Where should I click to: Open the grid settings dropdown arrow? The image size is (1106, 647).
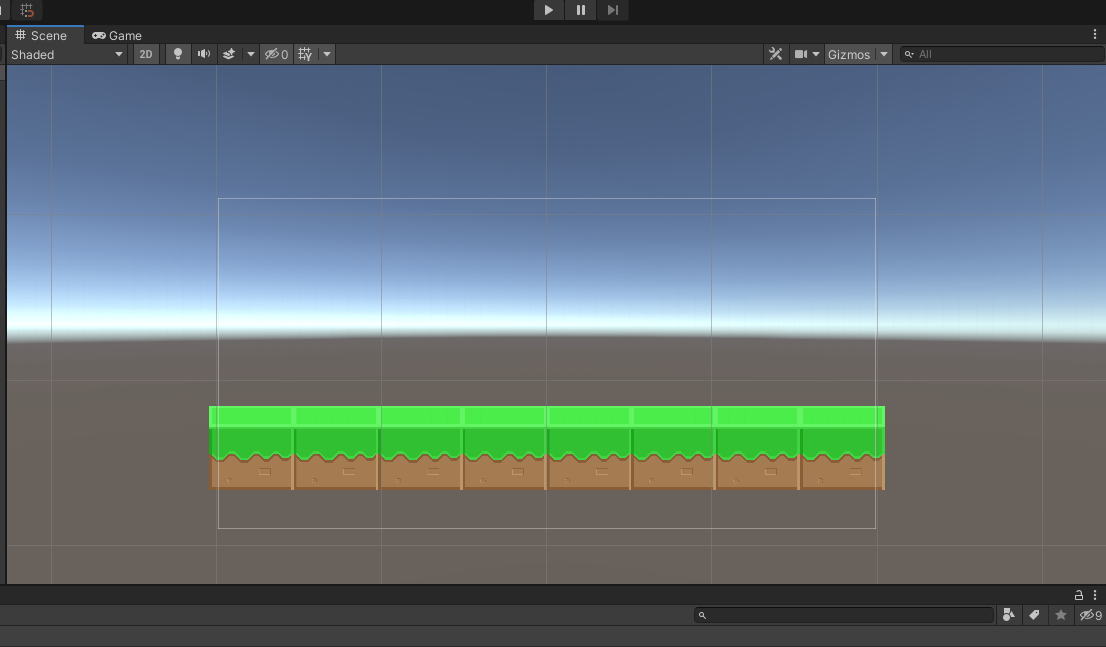coord(327,54)
